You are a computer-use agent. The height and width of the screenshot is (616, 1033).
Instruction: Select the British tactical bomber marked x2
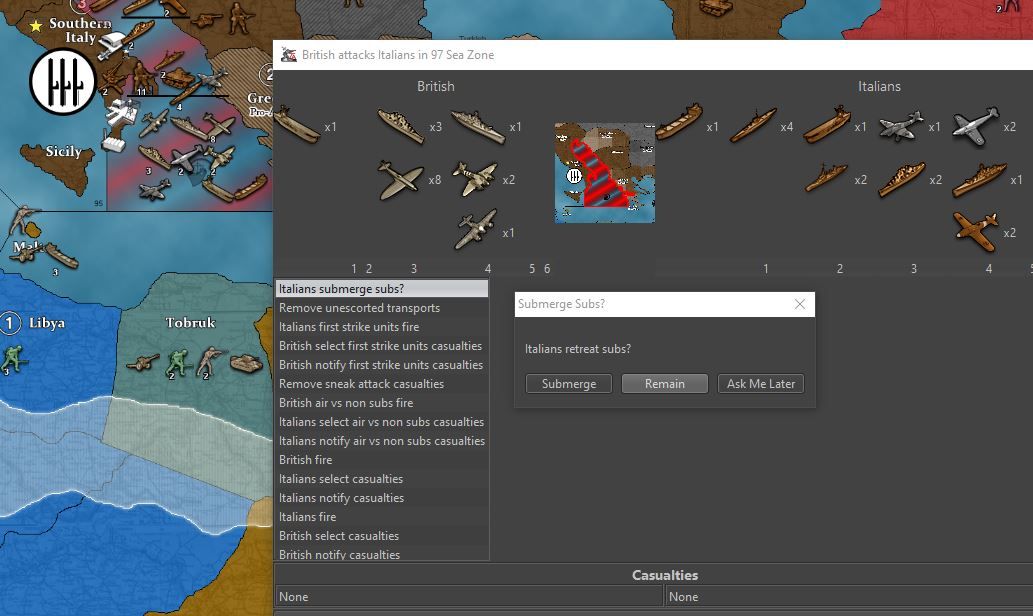(475, 180)
